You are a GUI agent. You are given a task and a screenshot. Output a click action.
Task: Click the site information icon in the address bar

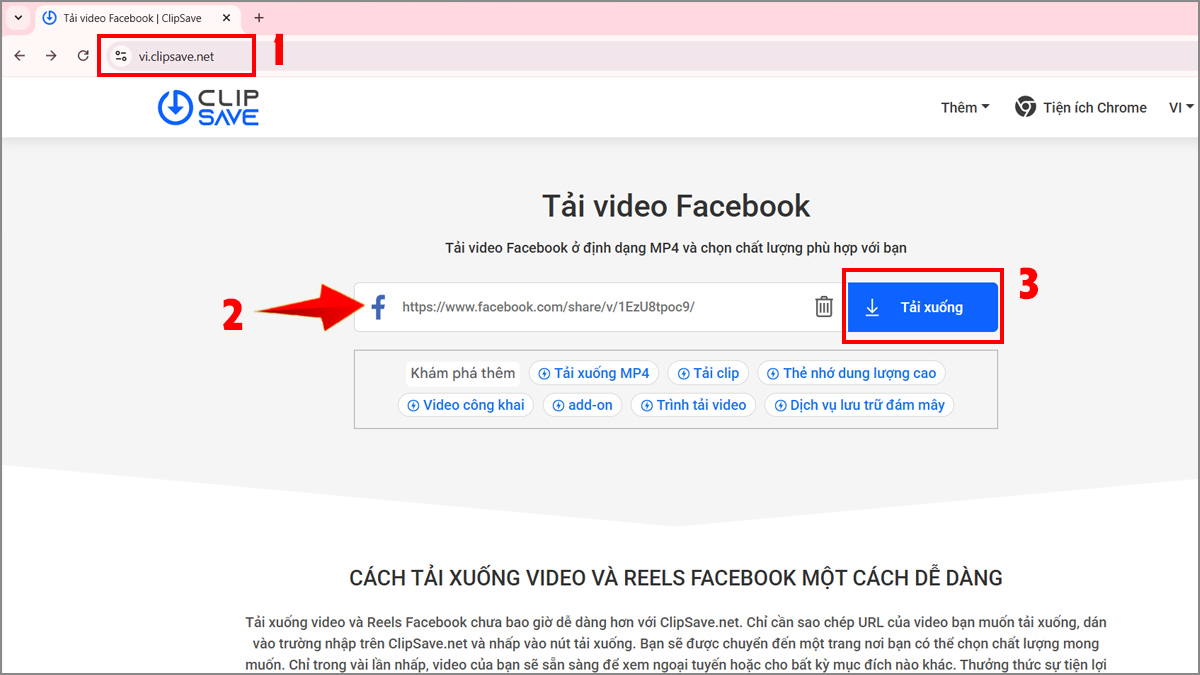(121, 55)
